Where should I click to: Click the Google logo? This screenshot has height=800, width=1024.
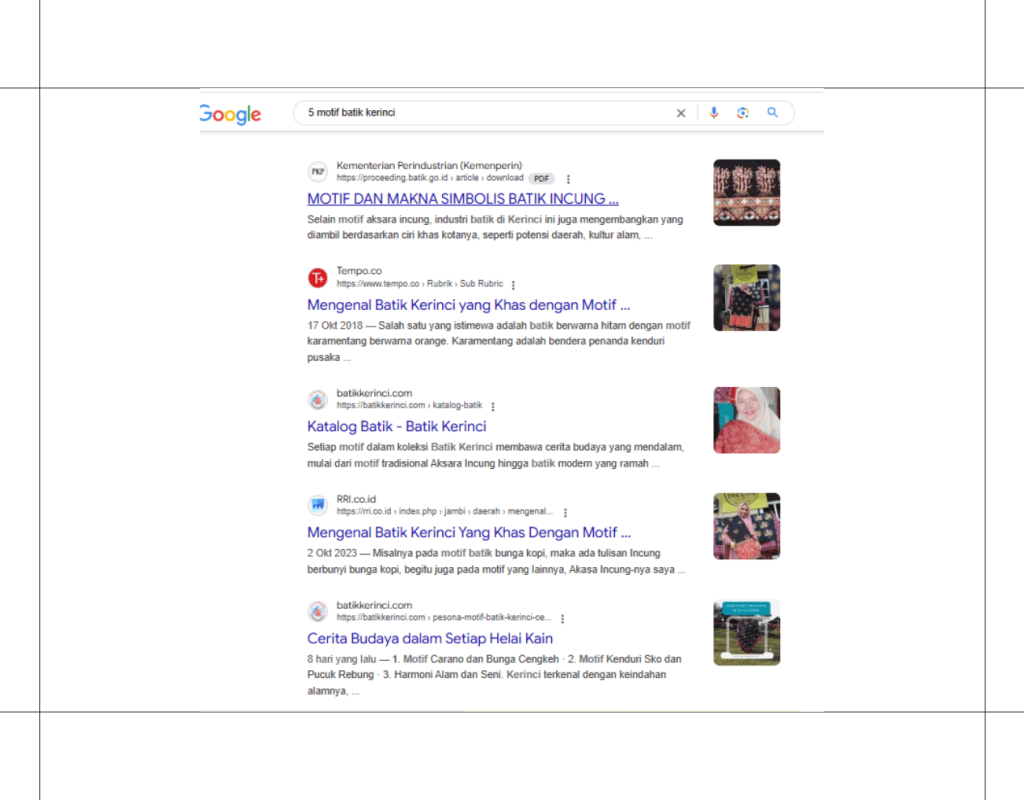(x=231, y=115)
